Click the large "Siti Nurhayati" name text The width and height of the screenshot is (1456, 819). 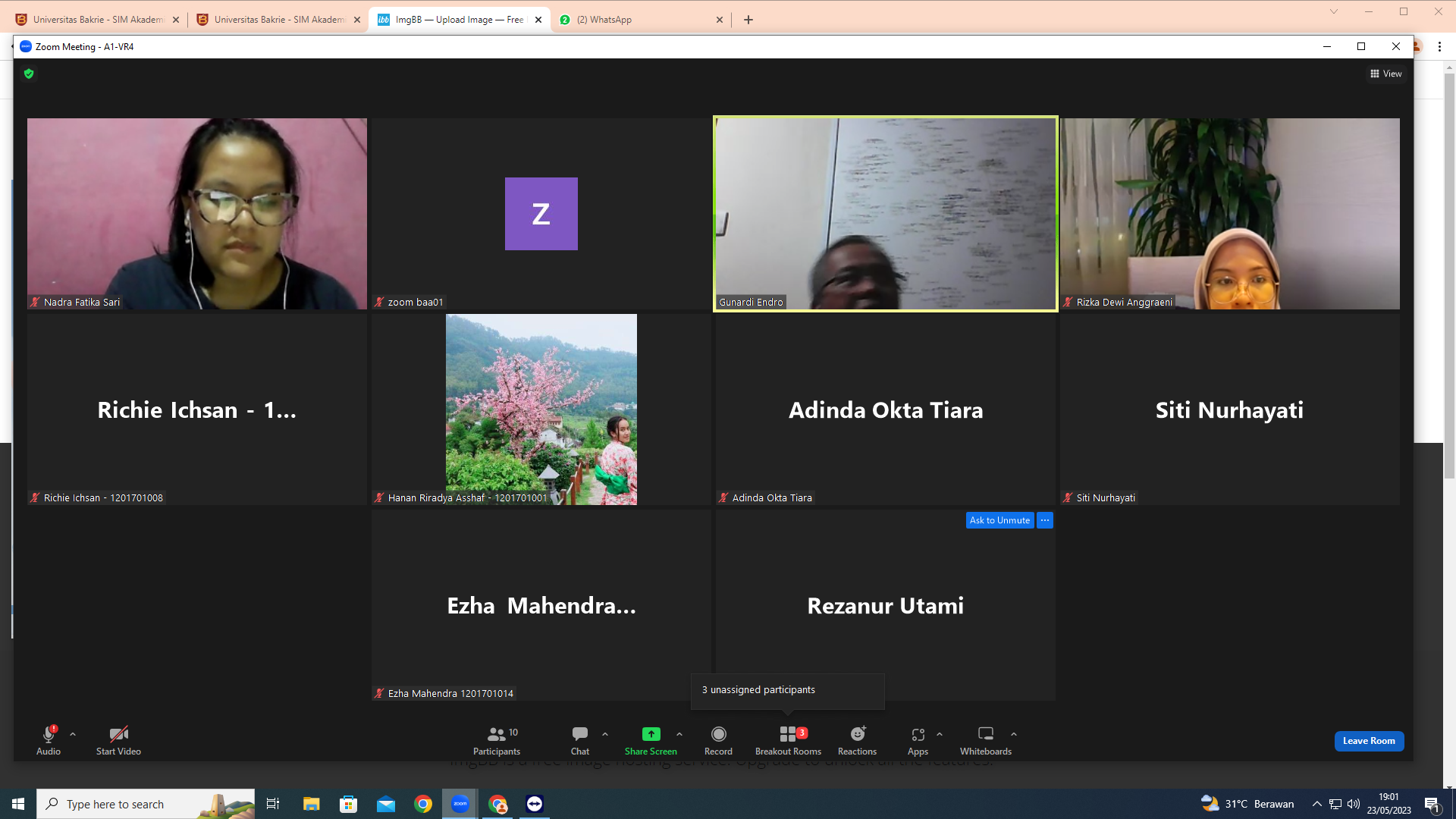click(1229, 410)
